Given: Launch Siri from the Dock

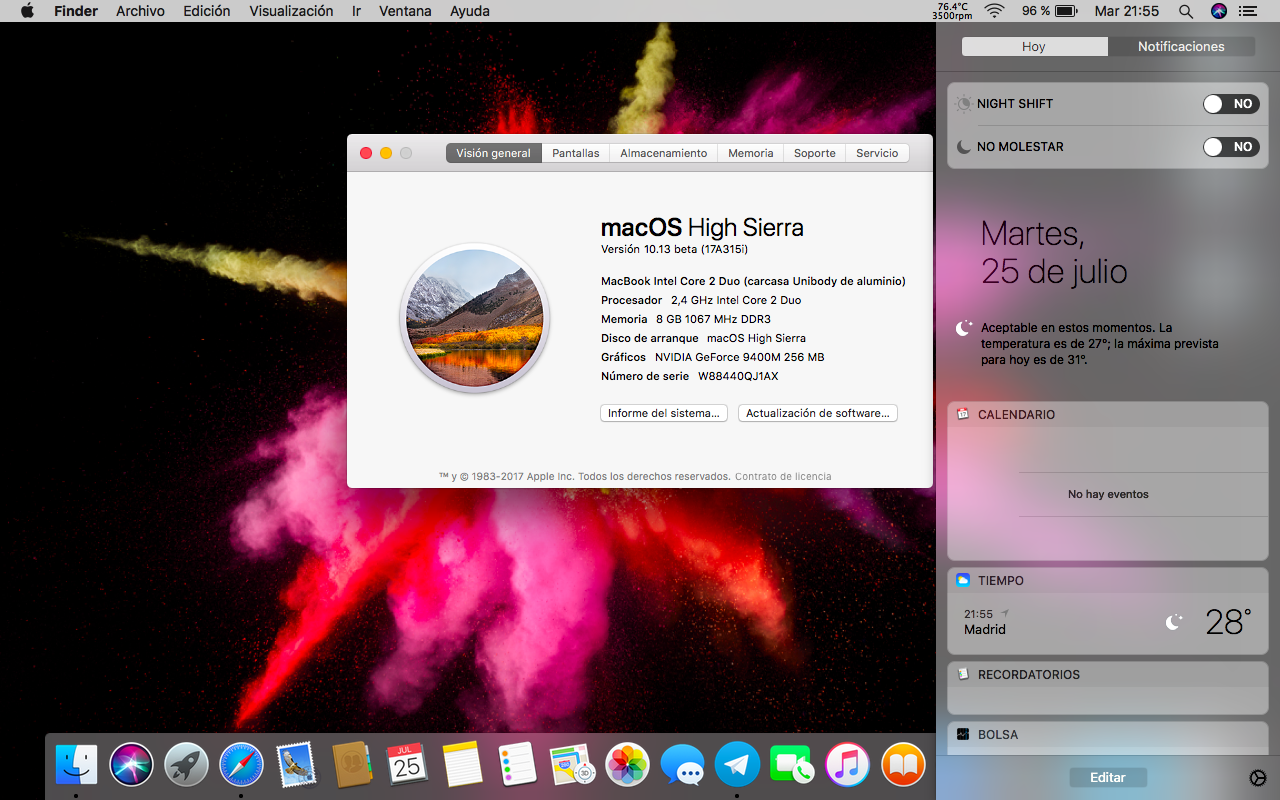Looking at the screenshot, I should [131, 765].
